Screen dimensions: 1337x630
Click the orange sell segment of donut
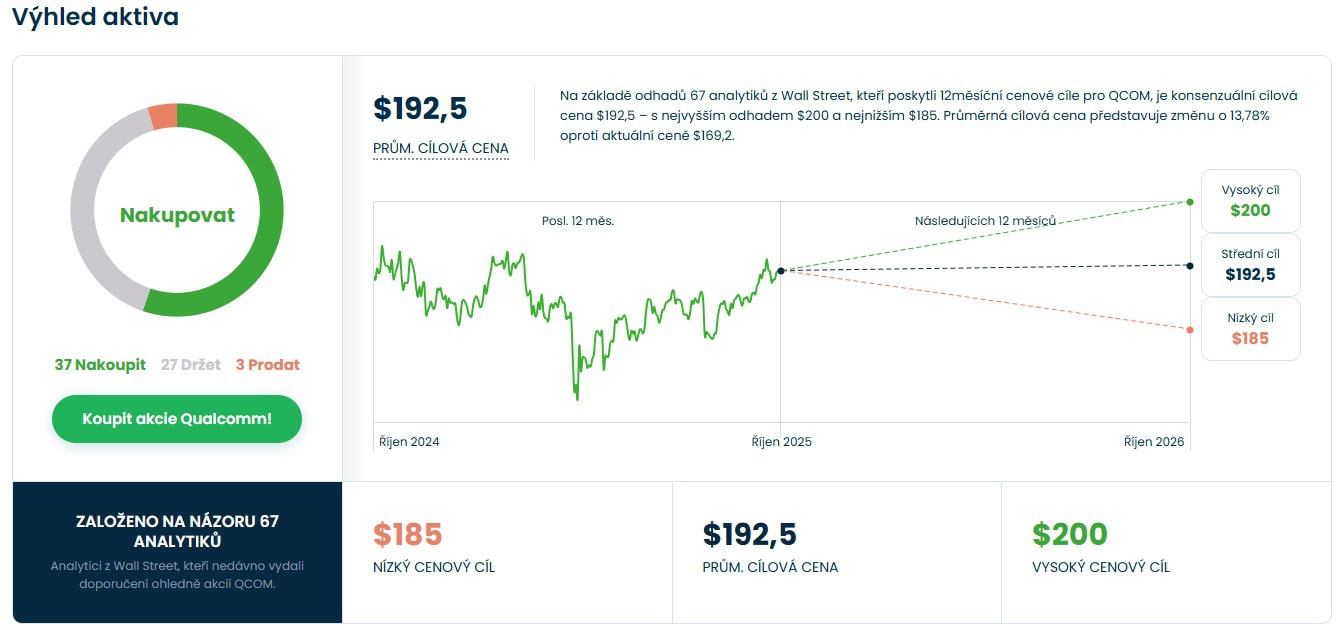coord(163,115)
